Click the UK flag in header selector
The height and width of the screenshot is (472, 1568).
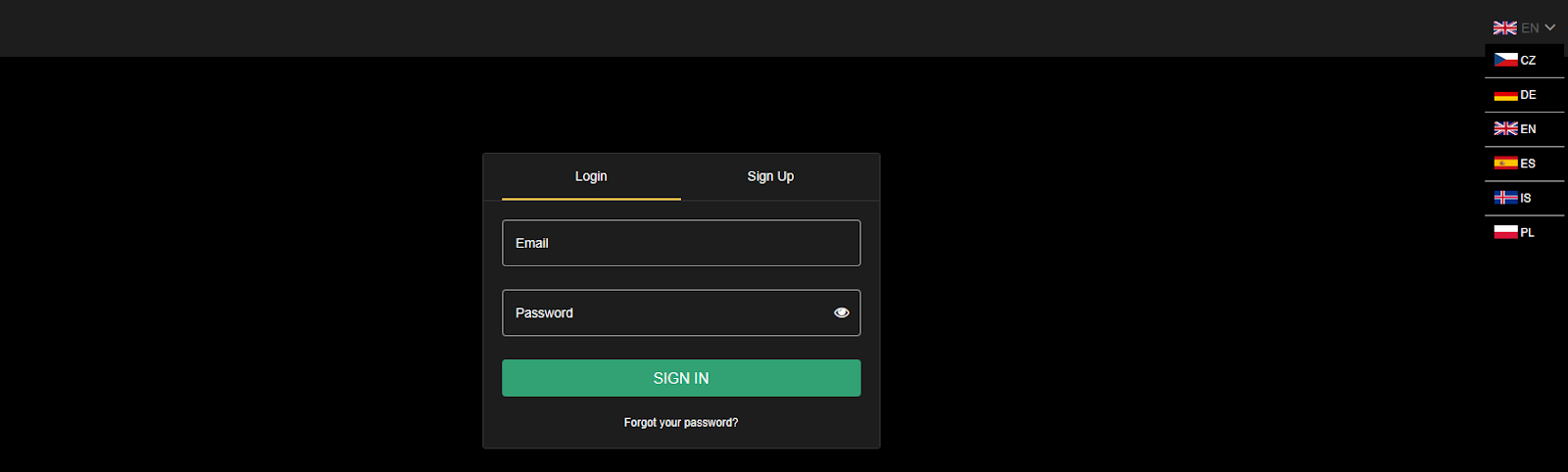(x=1504, y=27)
